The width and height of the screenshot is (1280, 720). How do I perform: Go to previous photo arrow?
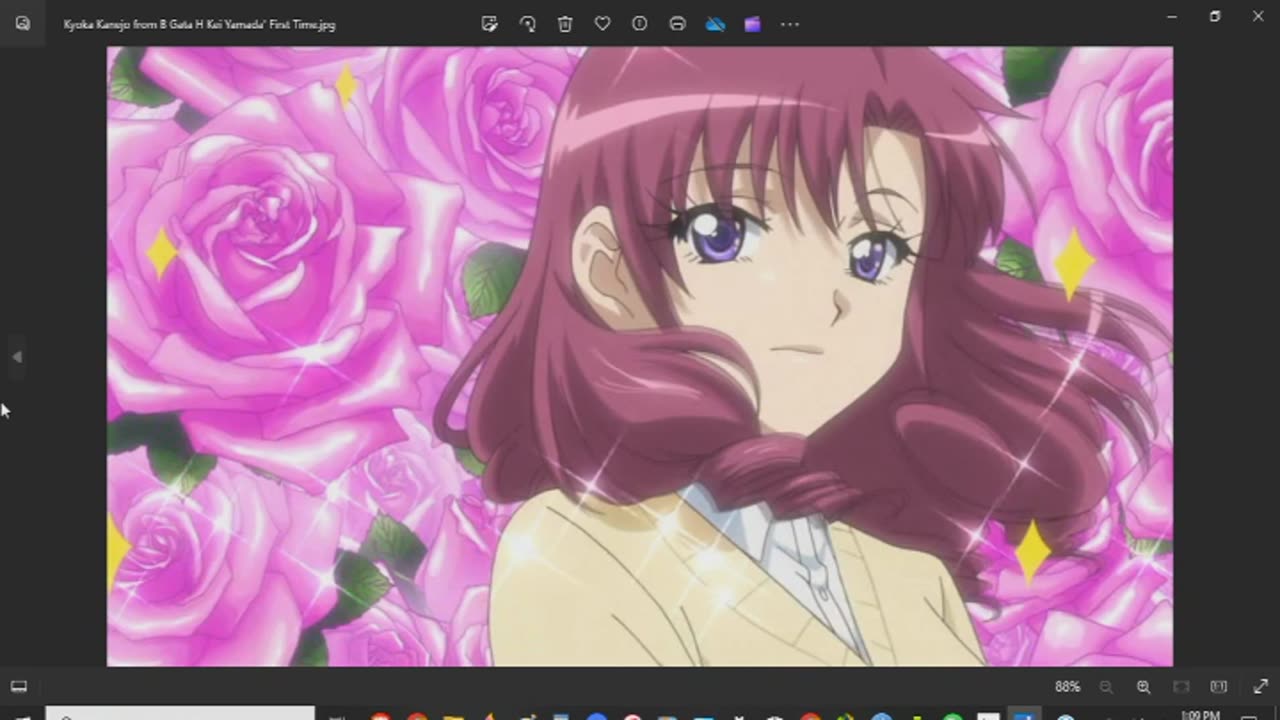(17, 357)
